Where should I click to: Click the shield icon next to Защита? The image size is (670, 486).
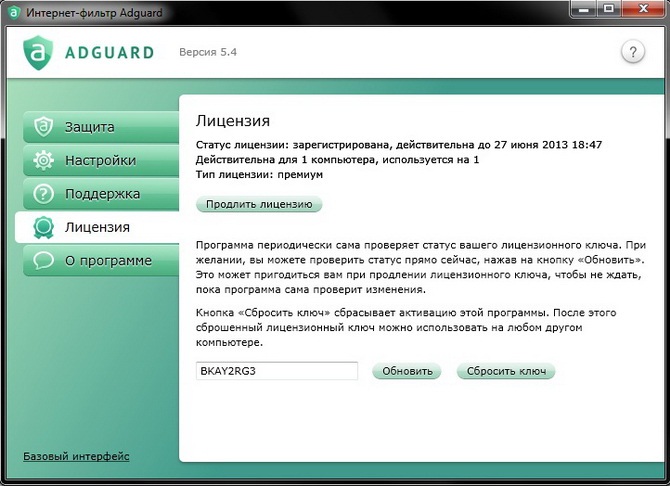(44, 127)
